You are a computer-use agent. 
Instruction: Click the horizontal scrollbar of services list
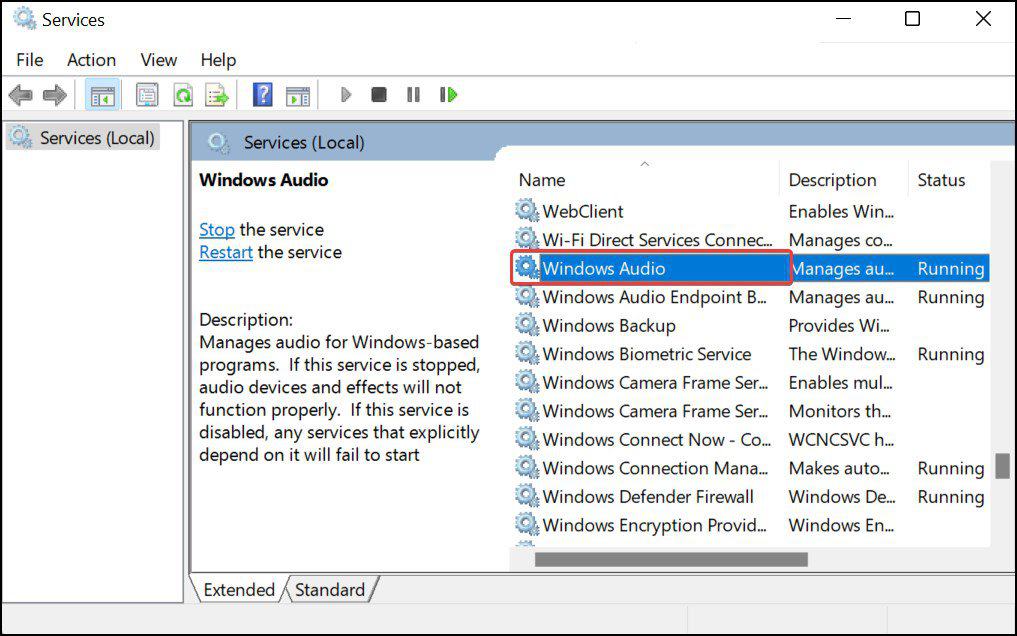[x=671, y=559]
